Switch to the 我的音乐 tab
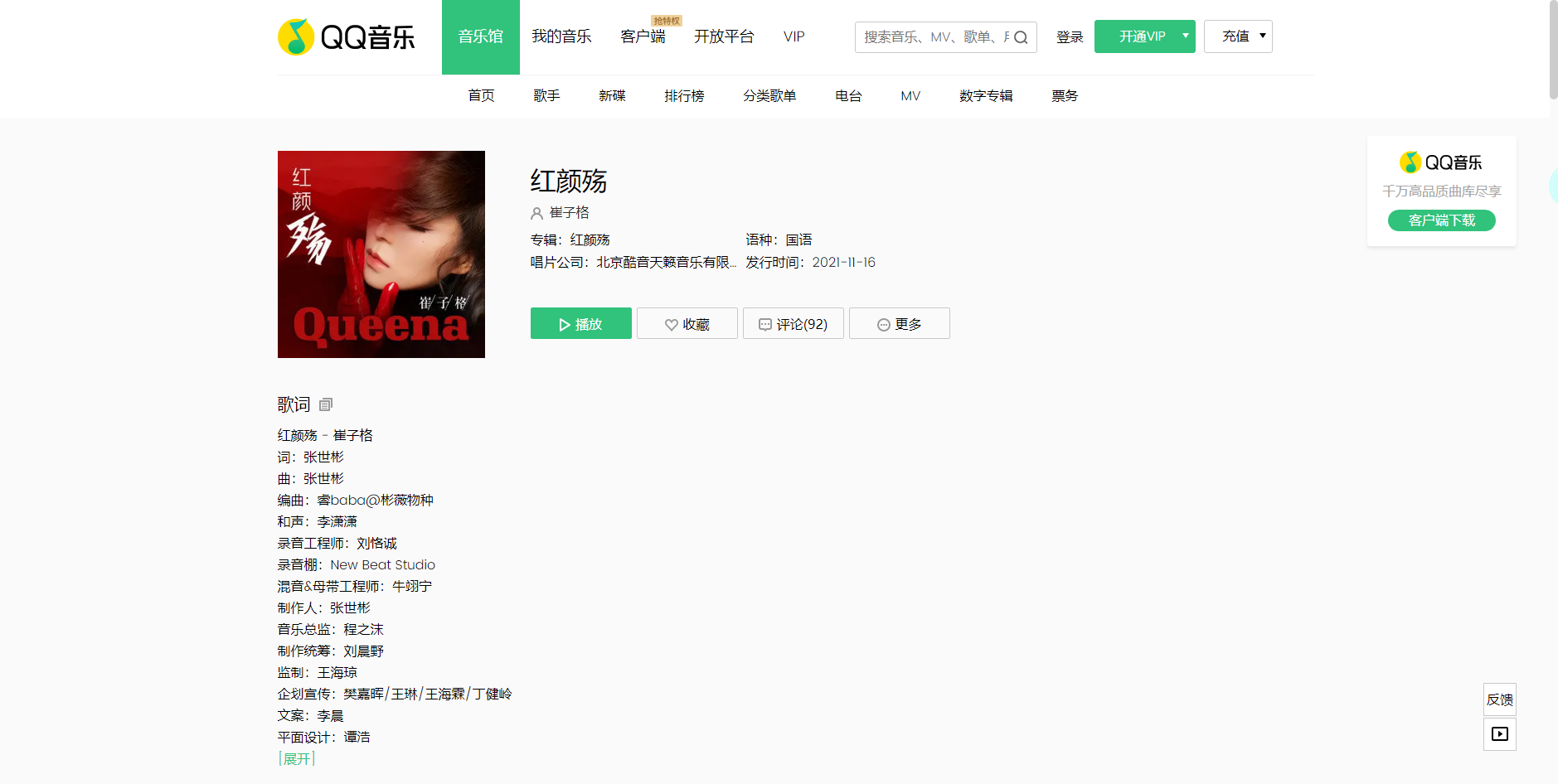This screenshot has height=784, width=1558. pyautogui.click(x=561, y=36)
